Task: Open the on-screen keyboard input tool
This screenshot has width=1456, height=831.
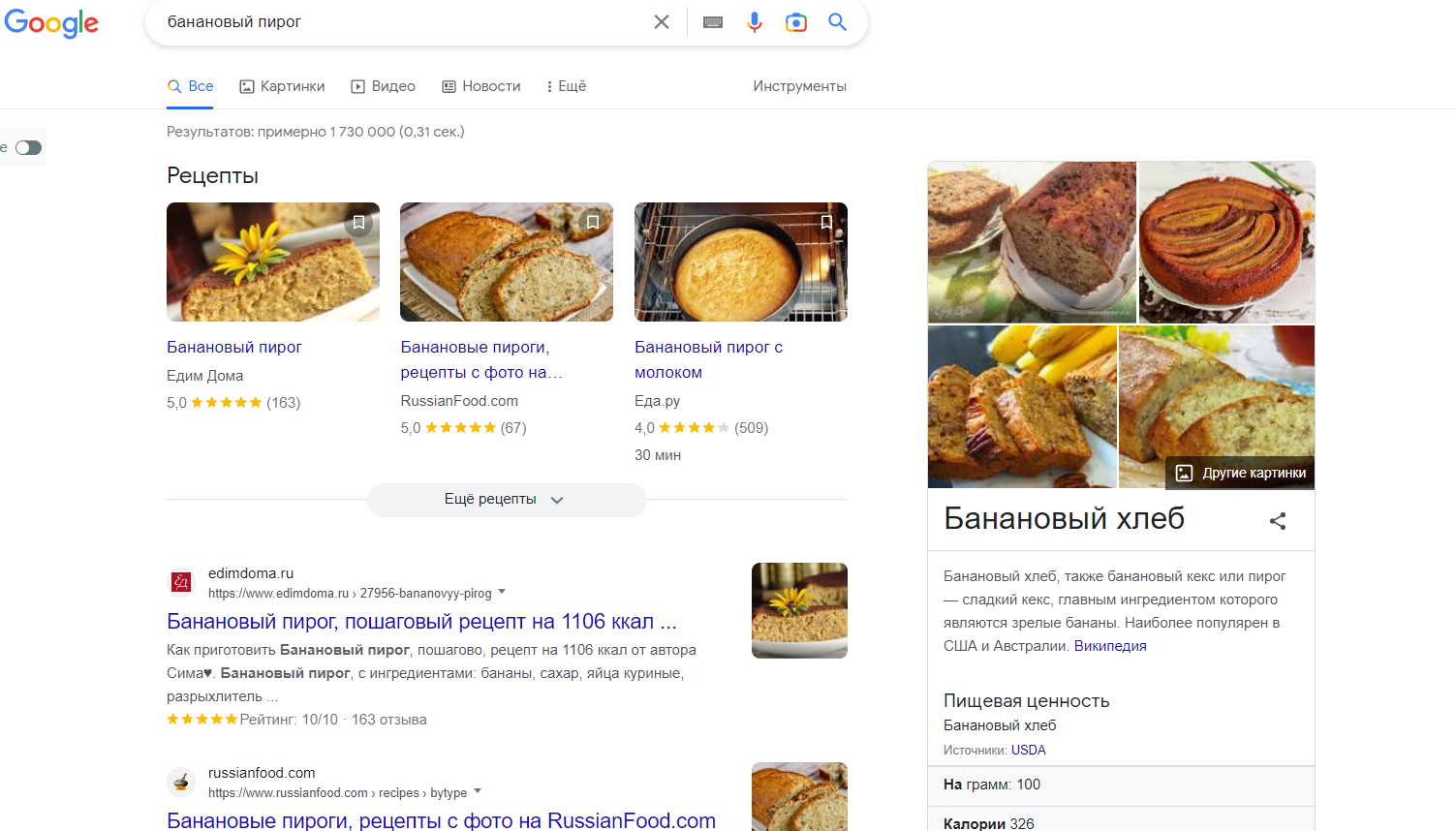Action: click(713, 22)
